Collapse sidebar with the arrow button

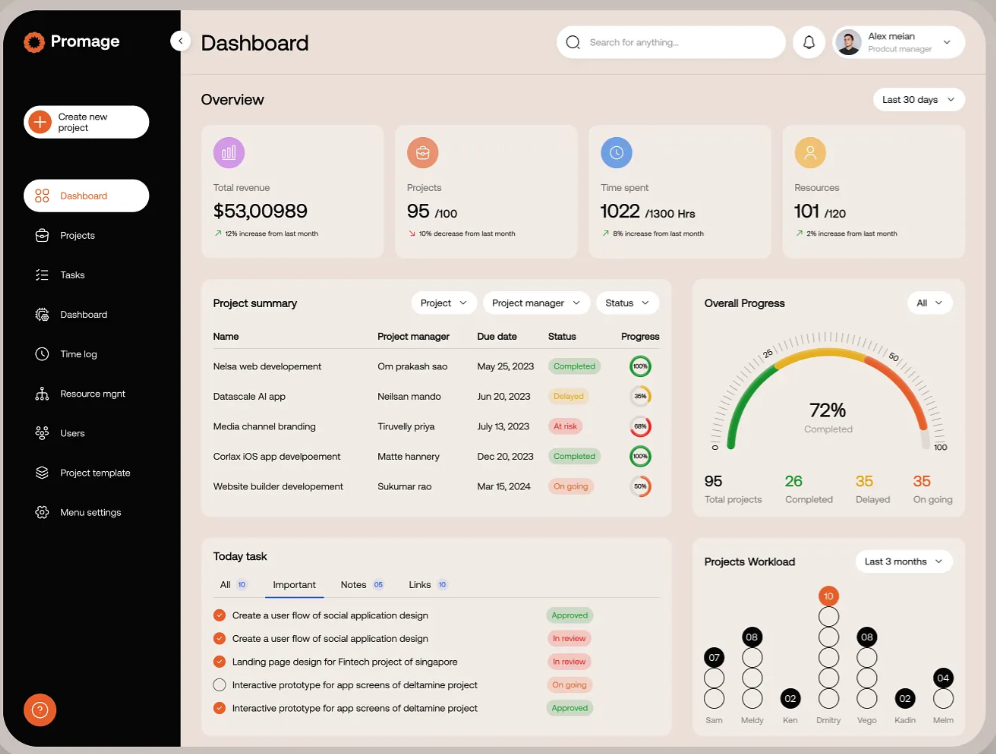[x=180, y=41]
